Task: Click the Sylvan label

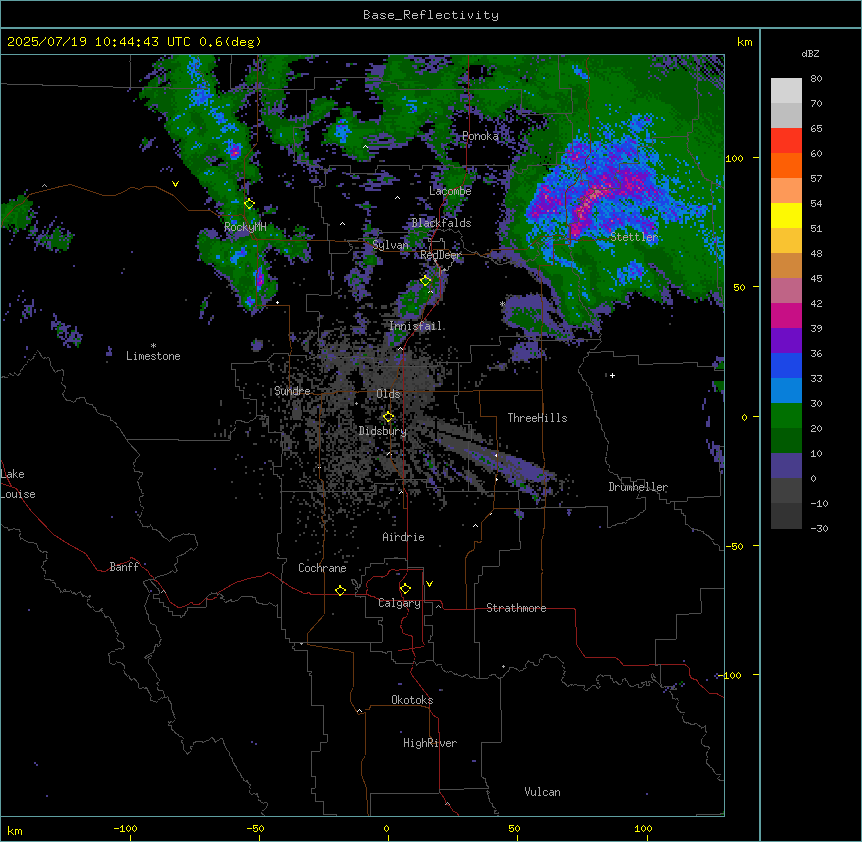Action: pyautogui.click(x=390, y=245)
